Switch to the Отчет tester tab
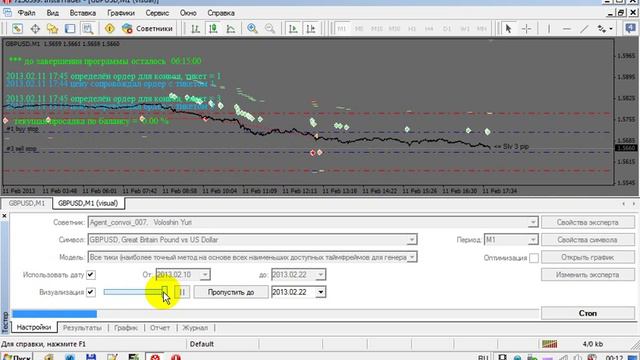Image resolution: width=640 pixels, height=360 pixels. pos(160,328)
